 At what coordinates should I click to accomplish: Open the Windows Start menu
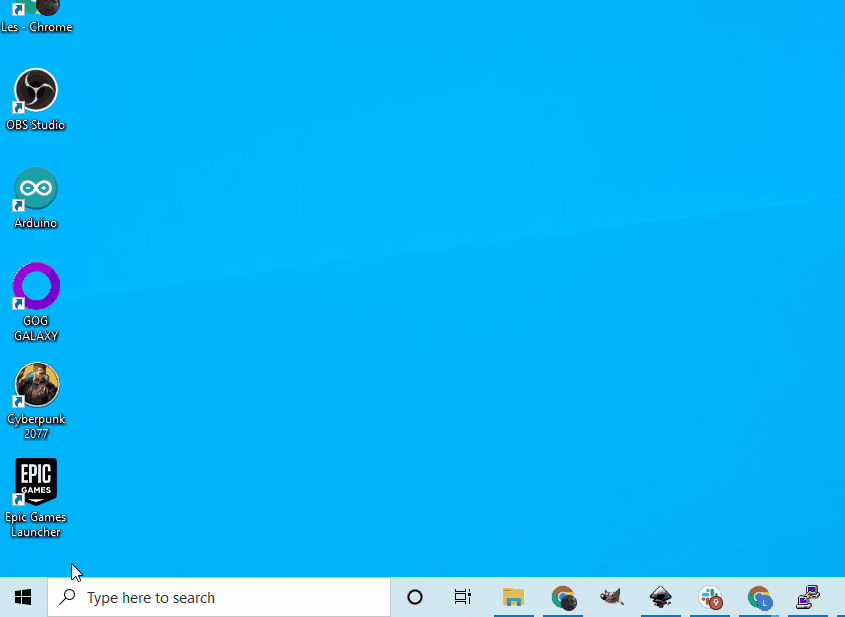click(x=23, y=598)
